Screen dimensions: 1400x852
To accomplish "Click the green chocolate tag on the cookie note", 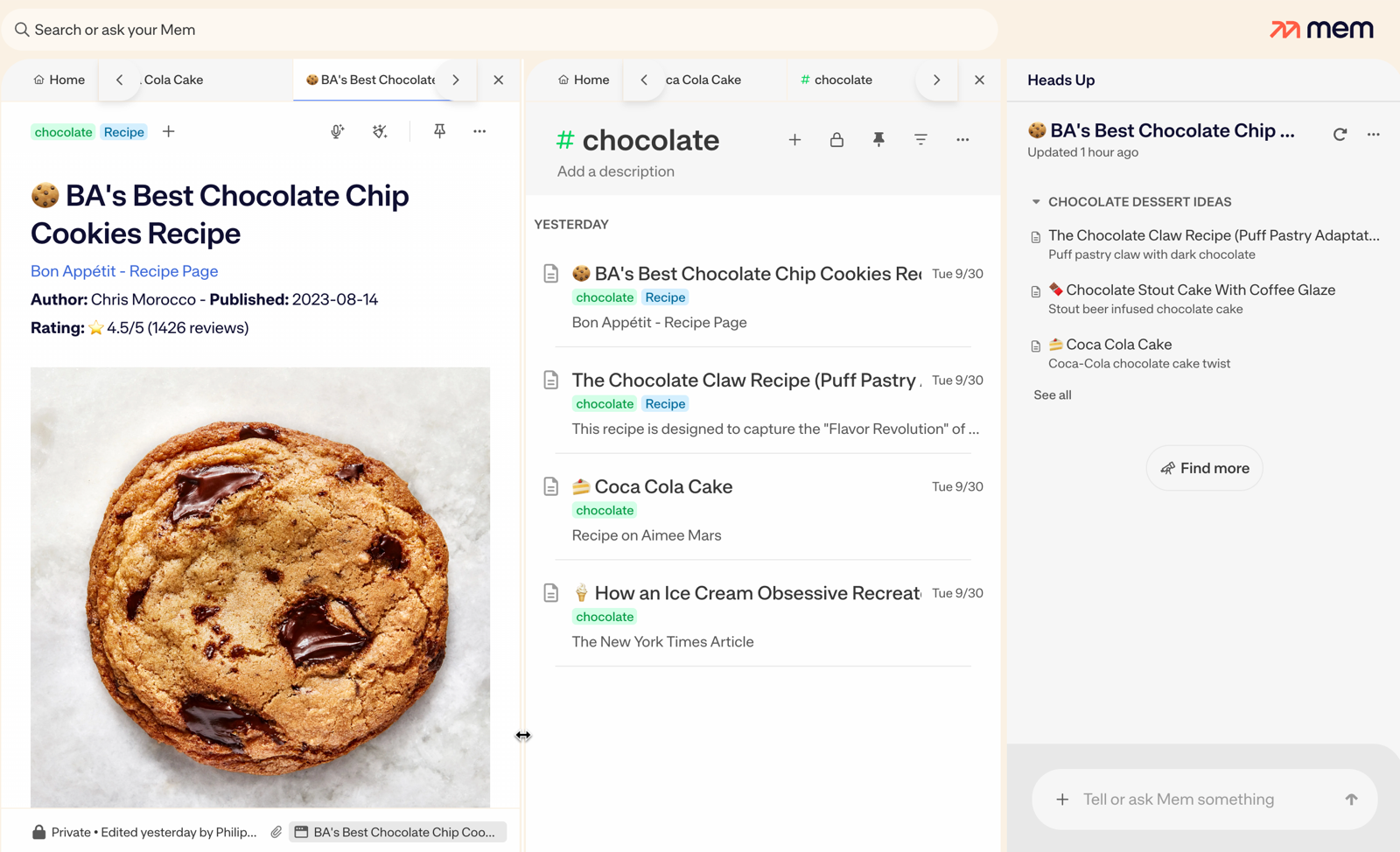I will (x=63, y=132).
